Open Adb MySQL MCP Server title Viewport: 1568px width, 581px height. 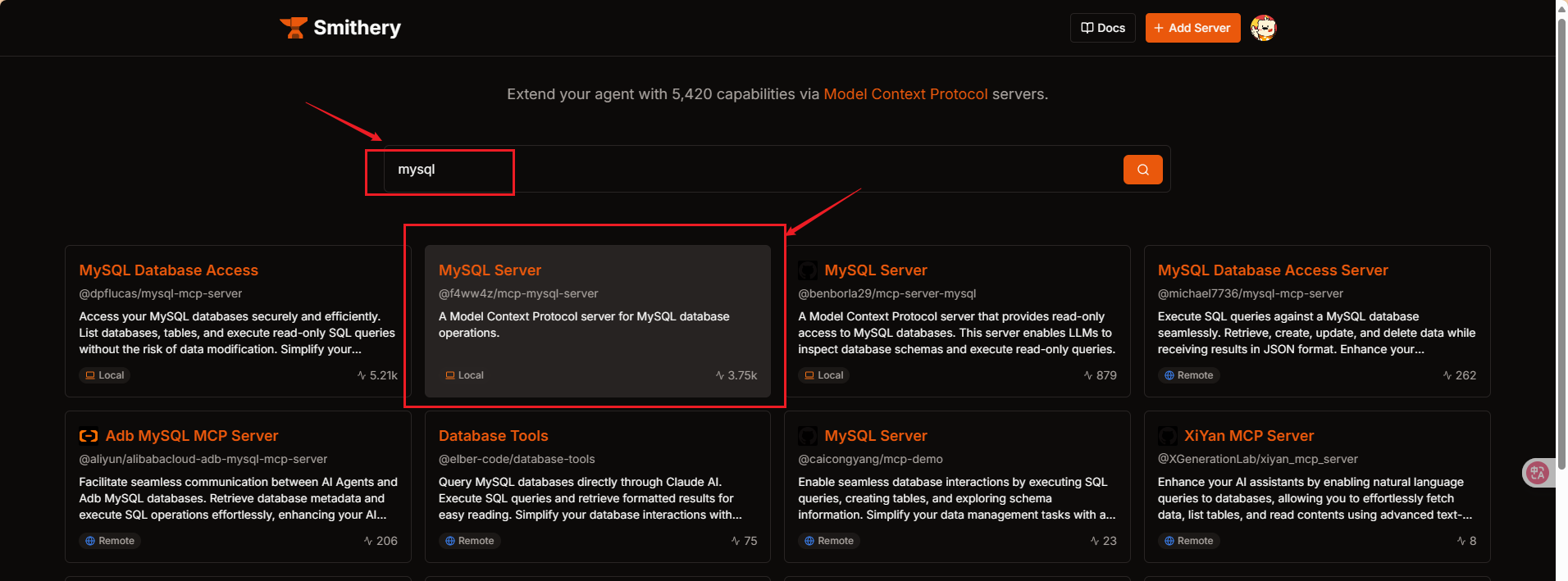pos(192,436)
